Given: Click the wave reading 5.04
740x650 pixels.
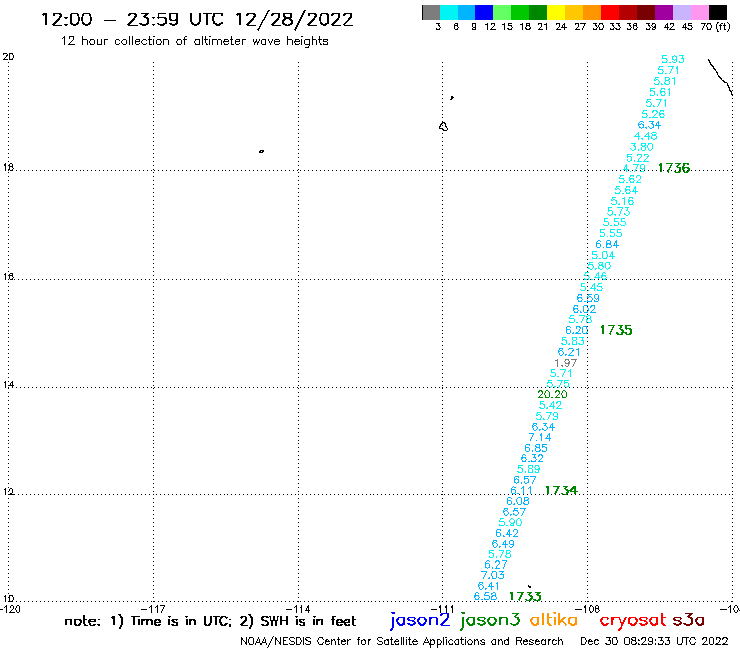Looking at the screenshot, I should [603, 255].
